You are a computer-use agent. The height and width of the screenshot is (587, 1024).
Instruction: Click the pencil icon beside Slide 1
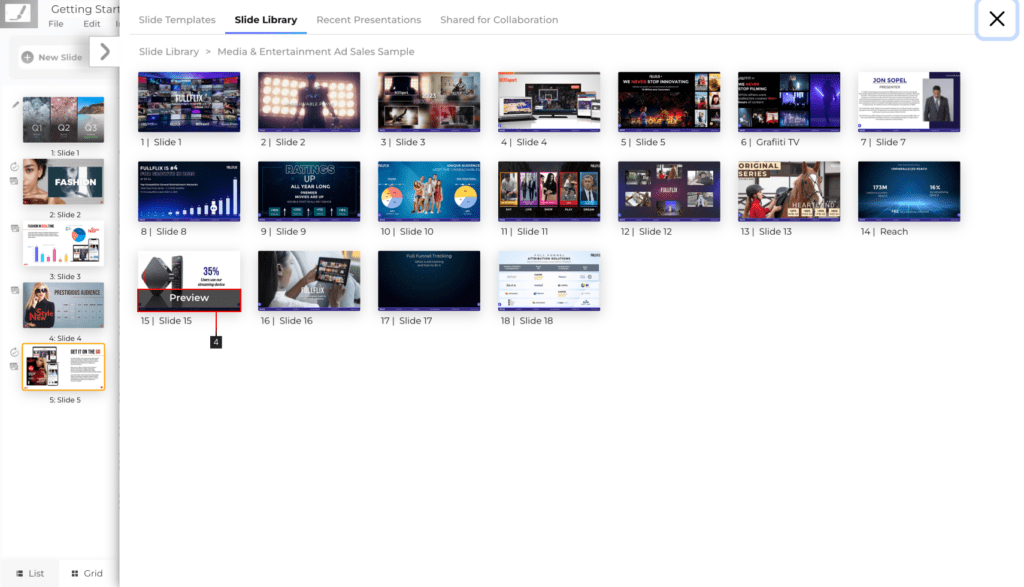tap(15, 104)
